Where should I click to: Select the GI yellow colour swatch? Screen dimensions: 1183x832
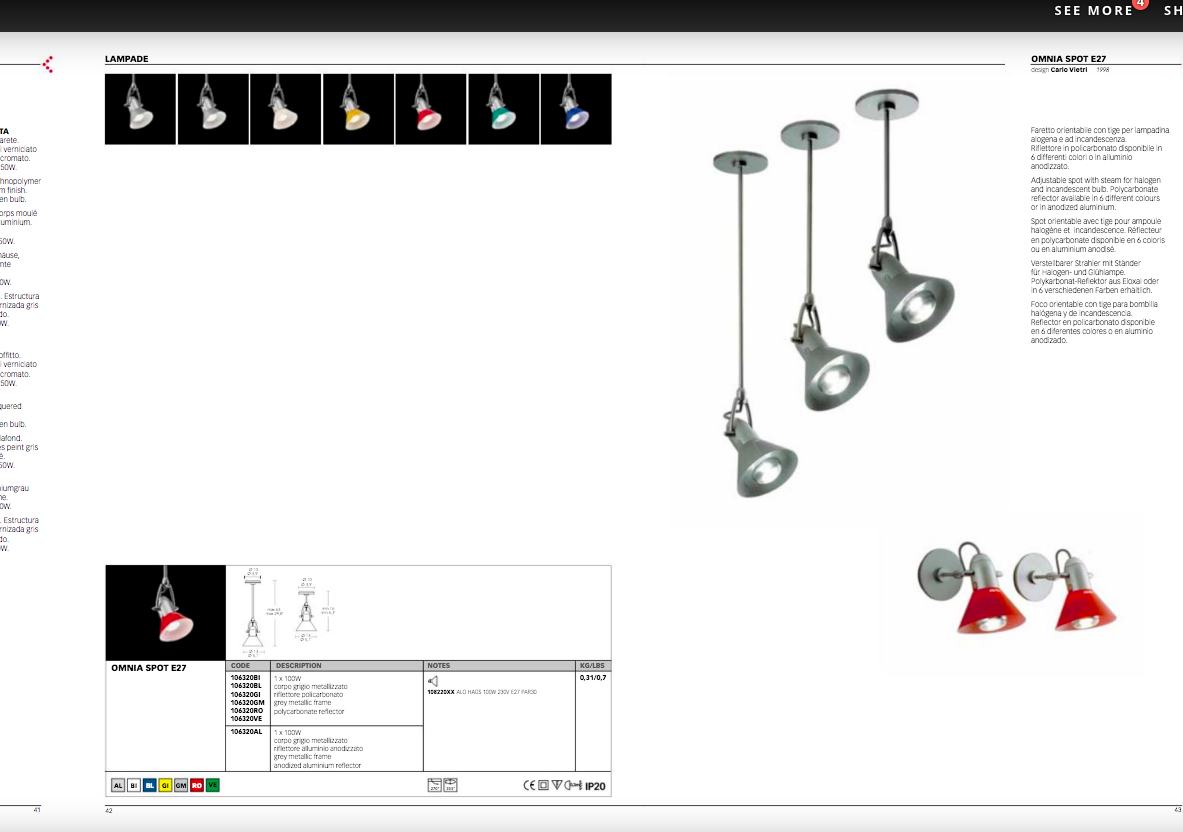coord(165,786)
